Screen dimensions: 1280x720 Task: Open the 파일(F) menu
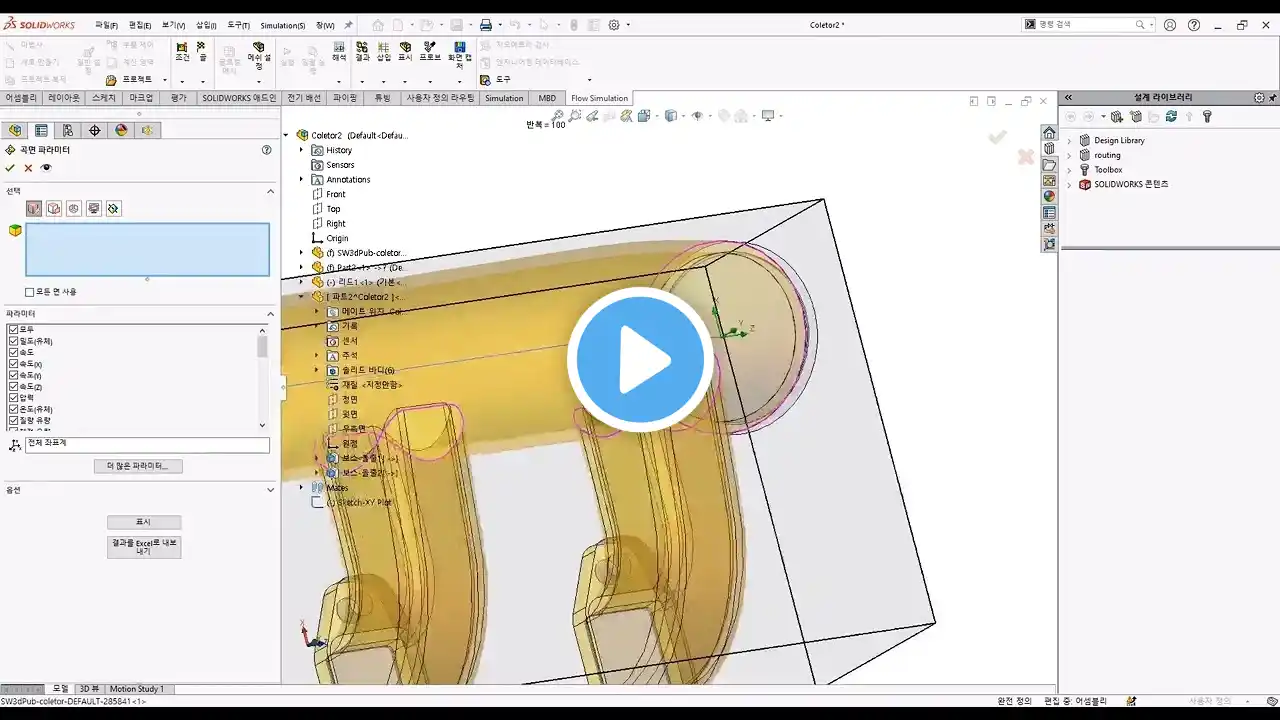pos(106,25)
